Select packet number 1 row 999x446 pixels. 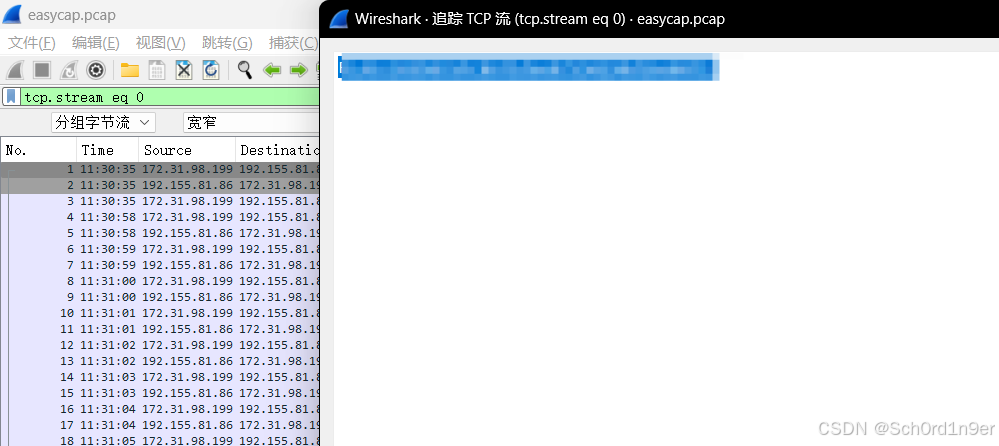[x=160, y=169]
